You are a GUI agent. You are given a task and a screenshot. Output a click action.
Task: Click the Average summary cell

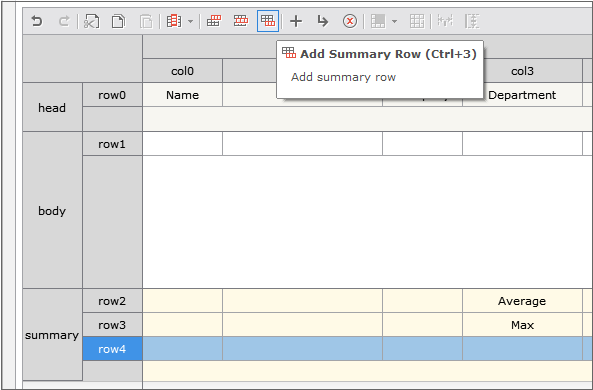pyautogui.click(x=522, y=301)
